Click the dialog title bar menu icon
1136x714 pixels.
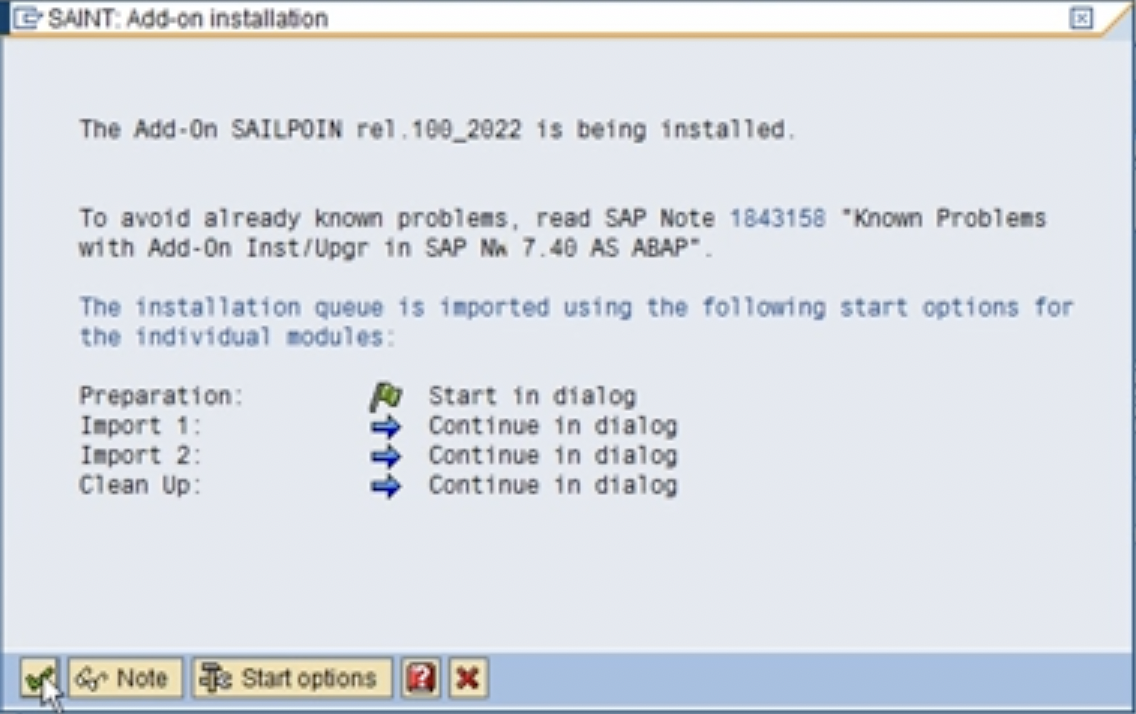coord(28,18)
